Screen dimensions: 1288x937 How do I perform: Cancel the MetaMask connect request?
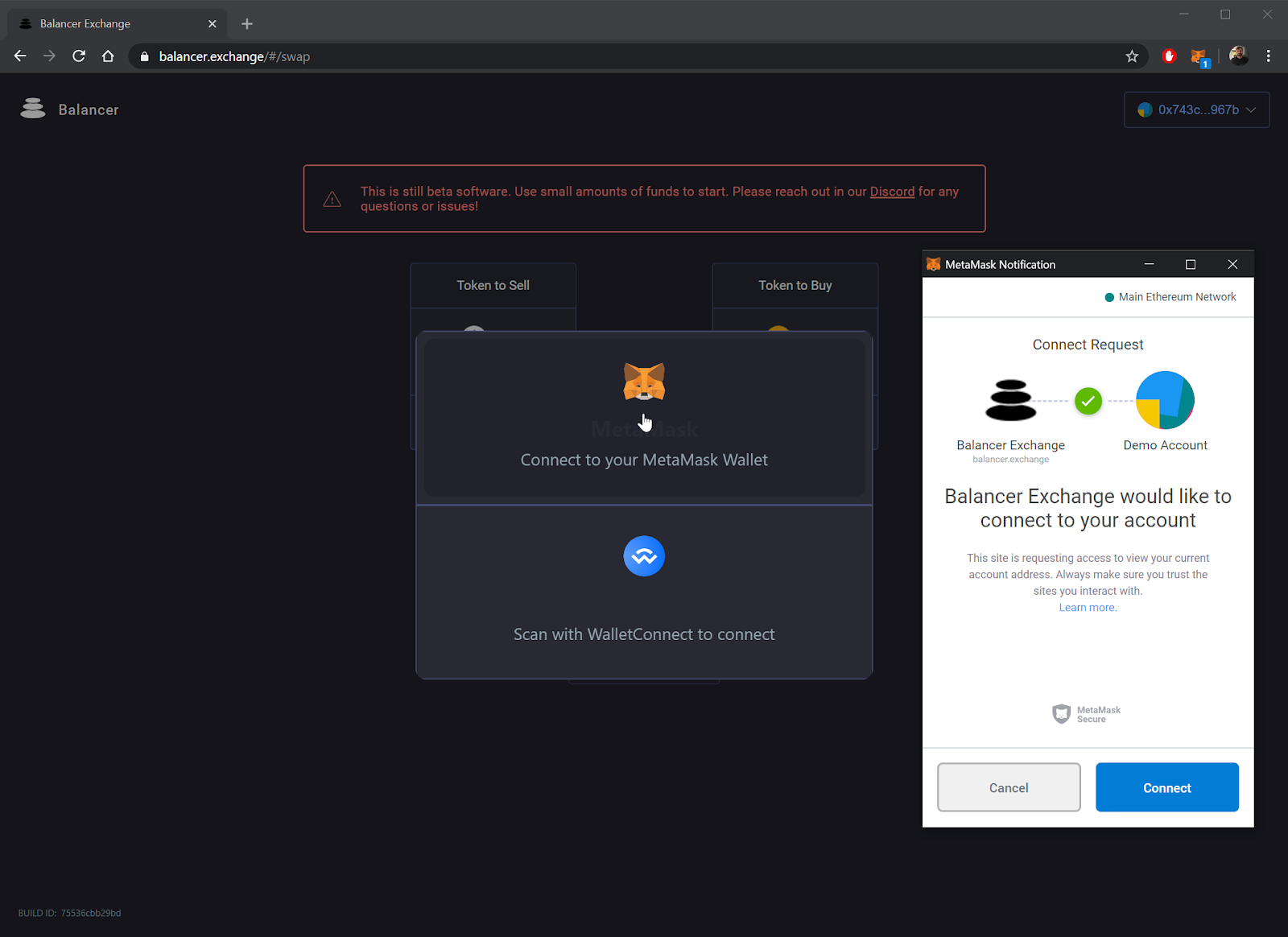point(1009,787)
